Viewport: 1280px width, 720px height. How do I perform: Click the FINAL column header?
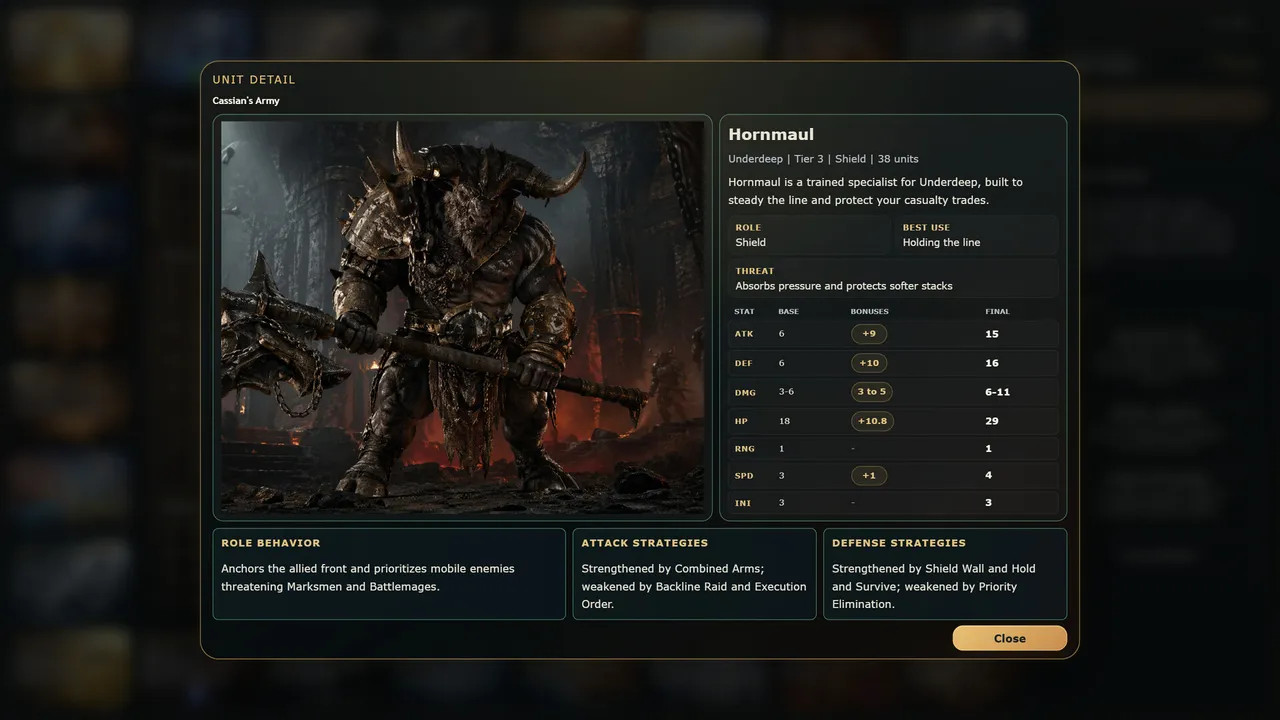997,312
